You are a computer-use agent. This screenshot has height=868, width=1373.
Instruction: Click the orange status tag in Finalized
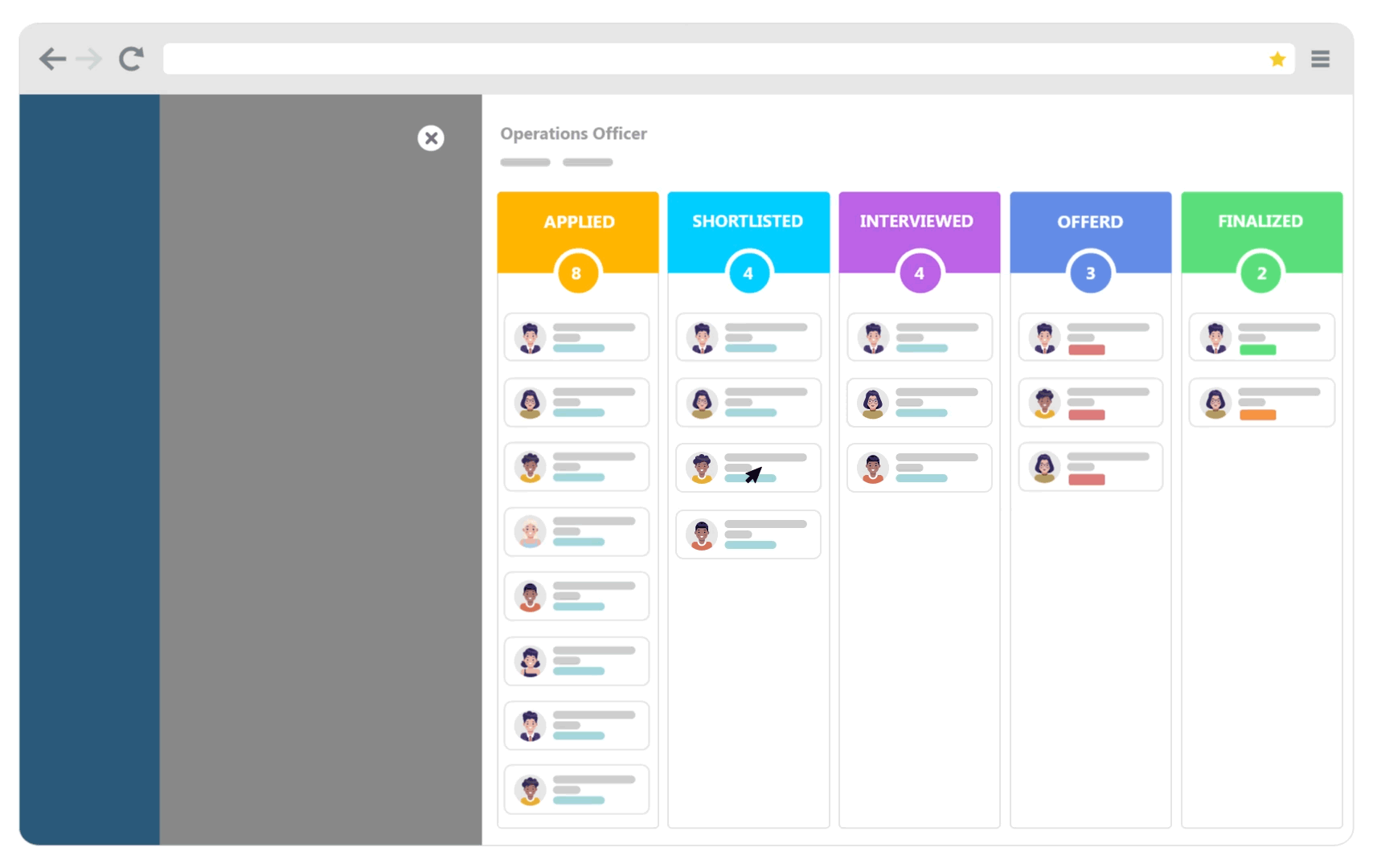point(1257,415)
